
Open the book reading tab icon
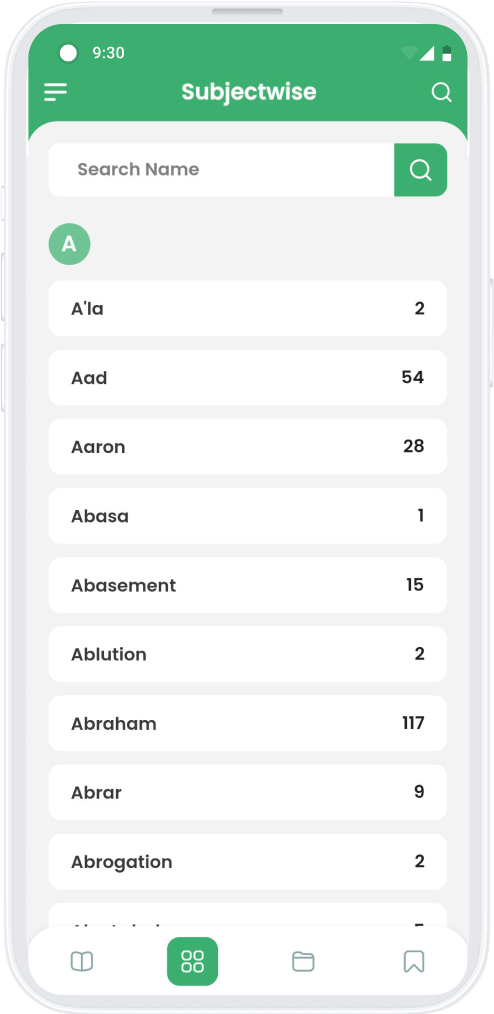pos(81,962)
